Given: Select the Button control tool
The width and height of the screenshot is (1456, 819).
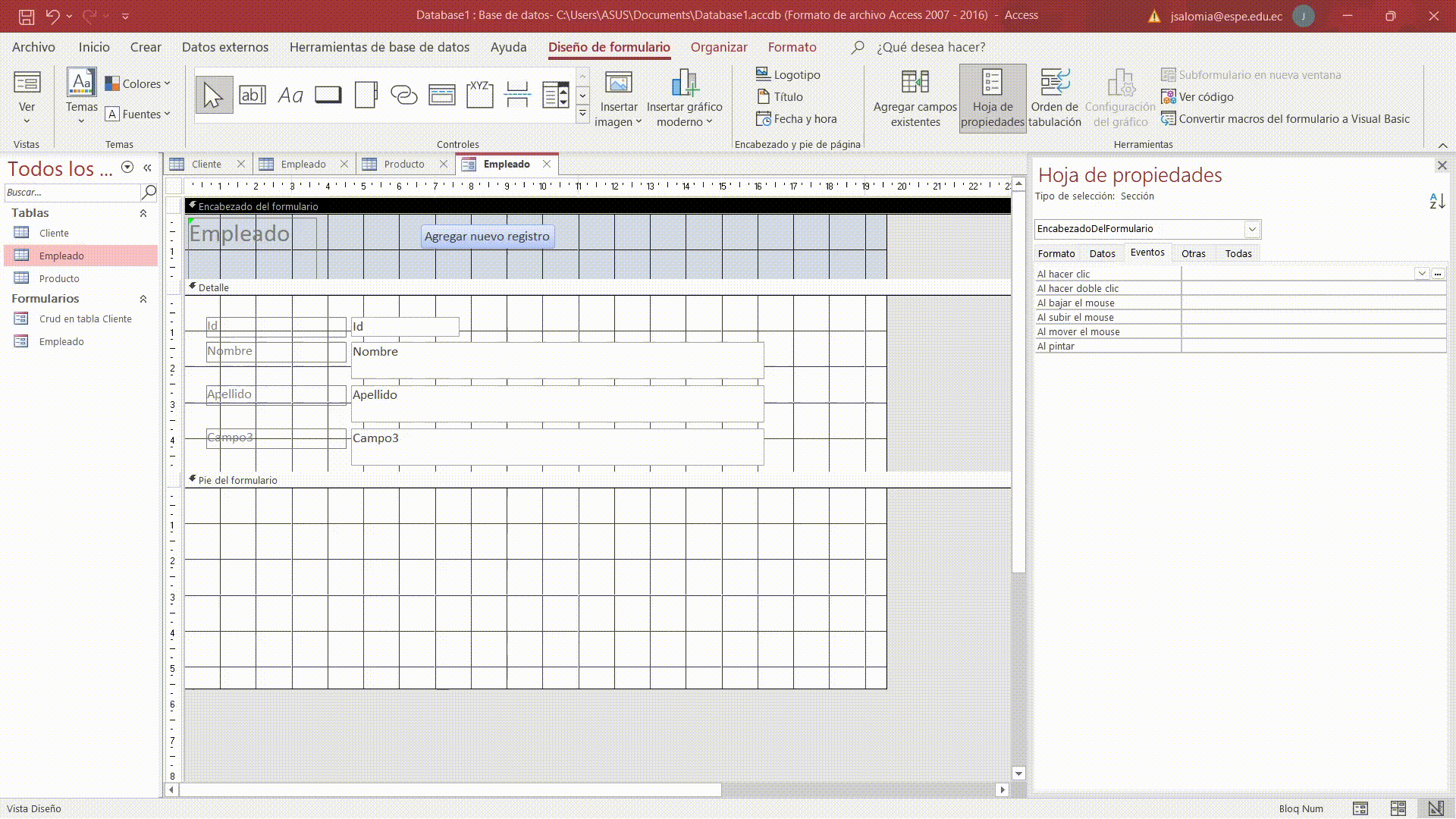Looking at the screenshot, I should coord(328,95).
